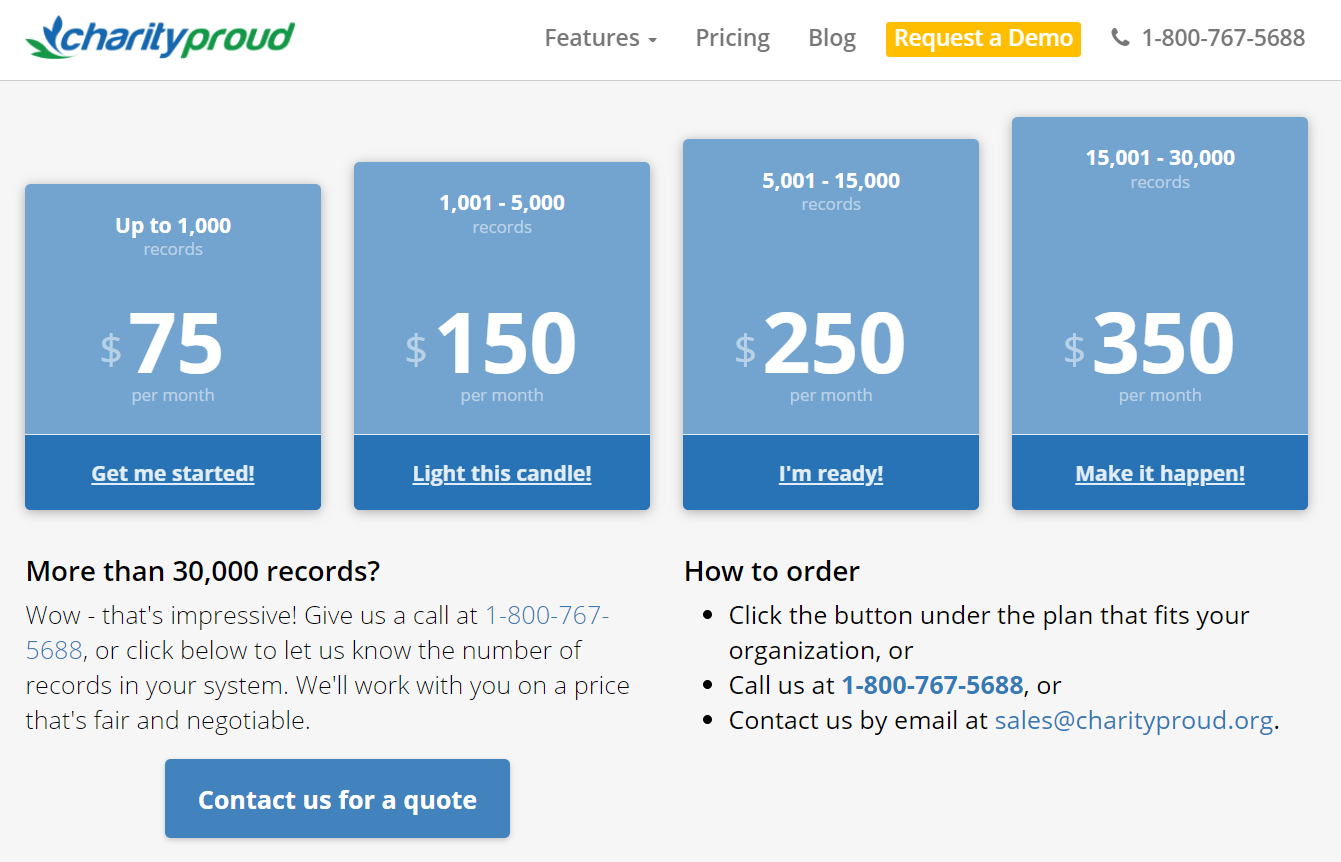The image size is (1341, 862).
Task: Click the charityproud logo
Action: pyautogui.click(x=160, y=38)
